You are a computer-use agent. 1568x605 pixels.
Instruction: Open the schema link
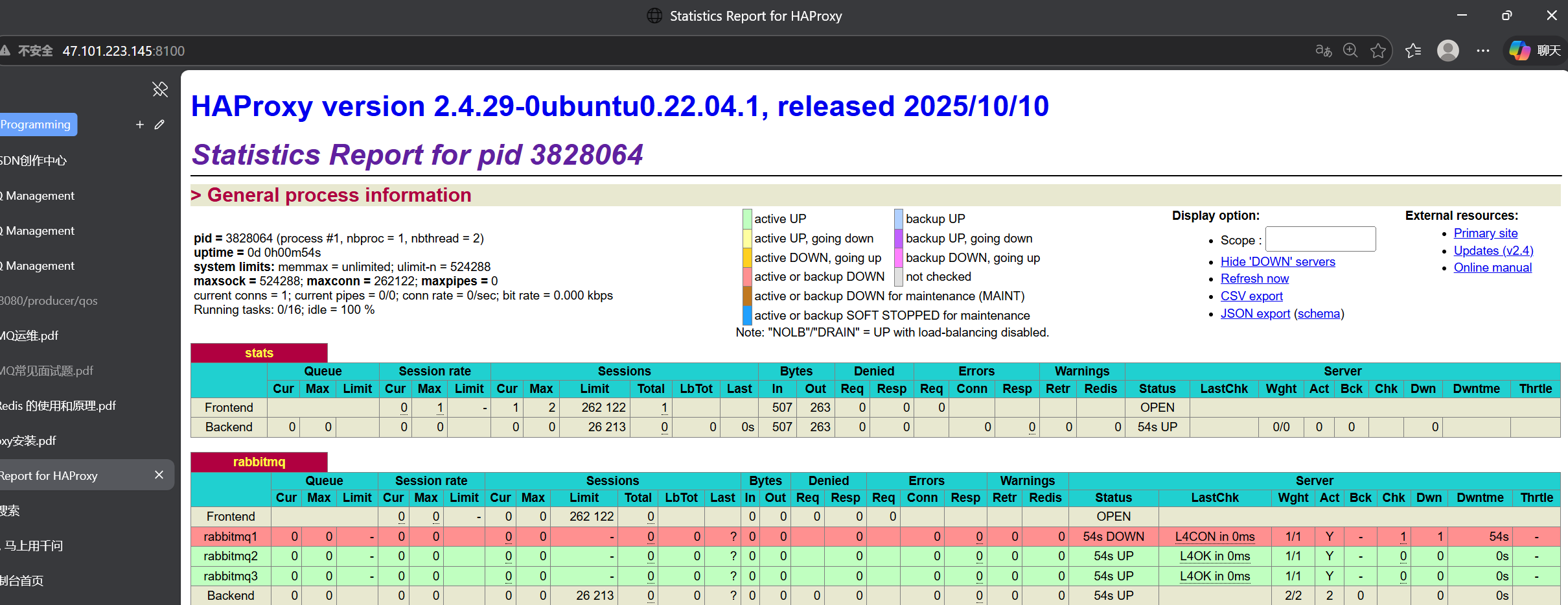click(1319, 313)
